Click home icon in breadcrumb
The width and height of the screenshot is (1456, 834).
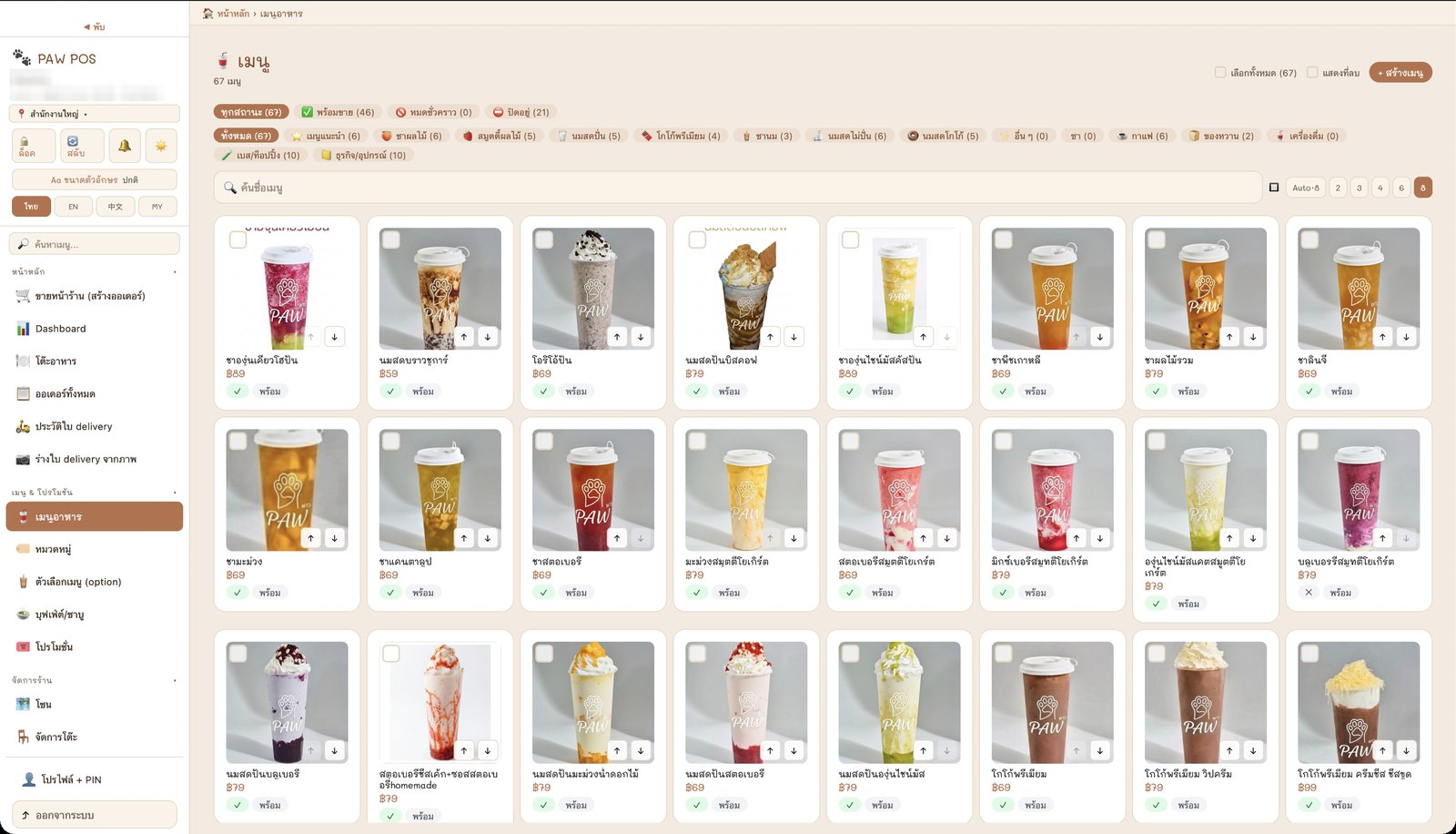pyautogui.click(x=207, y=14)
